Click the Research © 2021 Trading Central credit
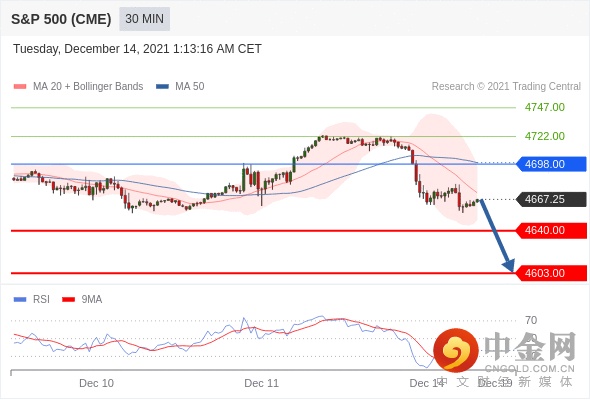590x400 pixels. click(506, 87)
